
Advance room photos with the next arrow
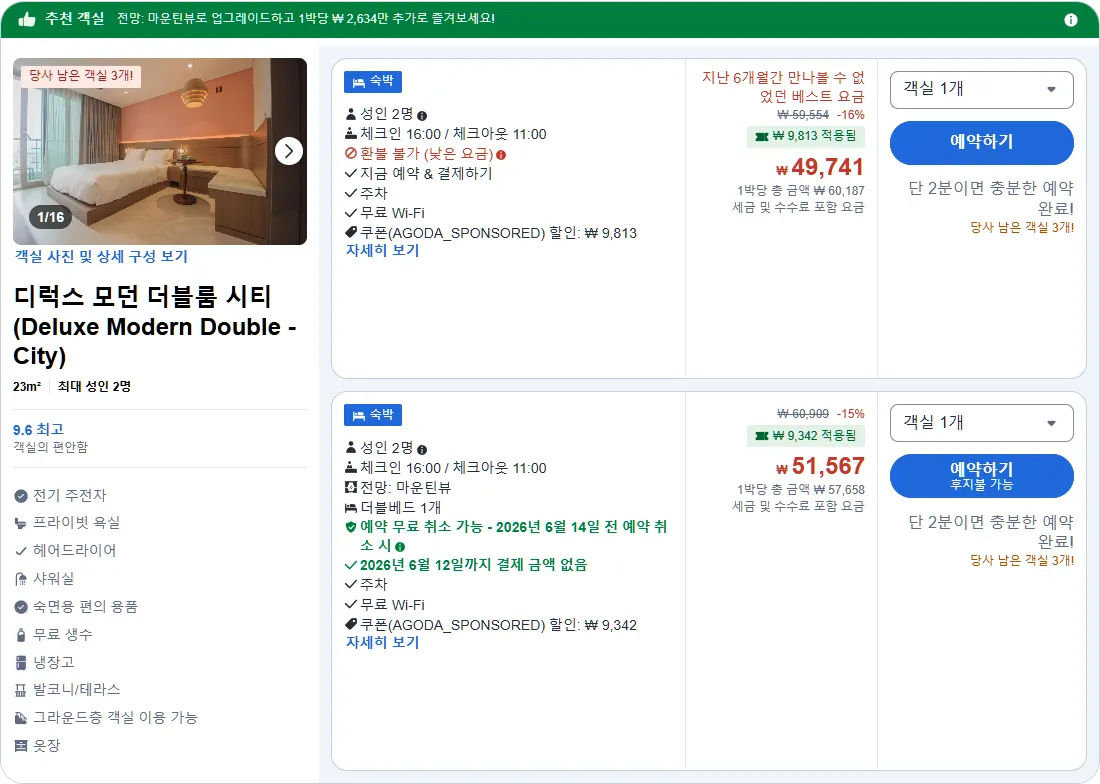pos(289,151)
